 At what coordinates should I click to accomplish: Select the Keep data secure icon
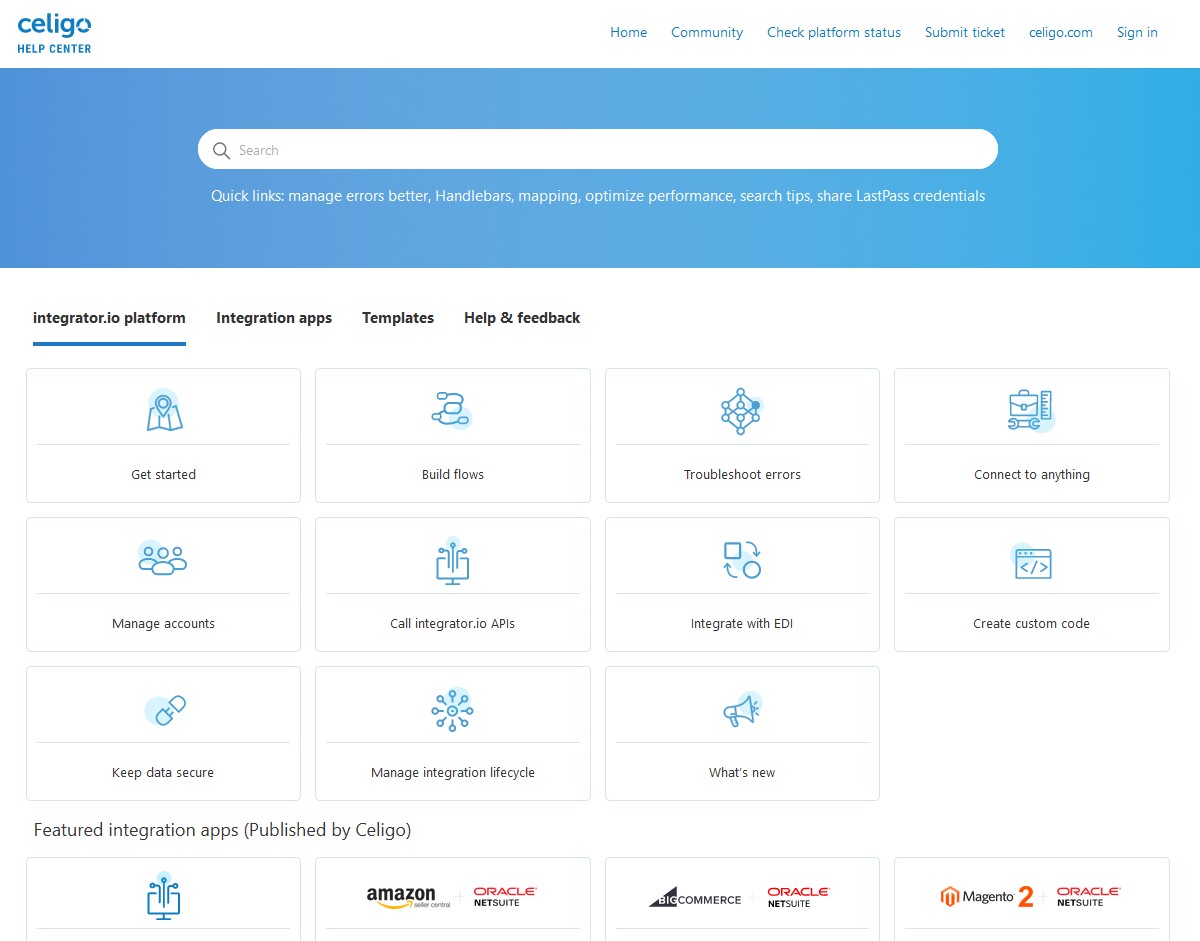click(164, 710)
